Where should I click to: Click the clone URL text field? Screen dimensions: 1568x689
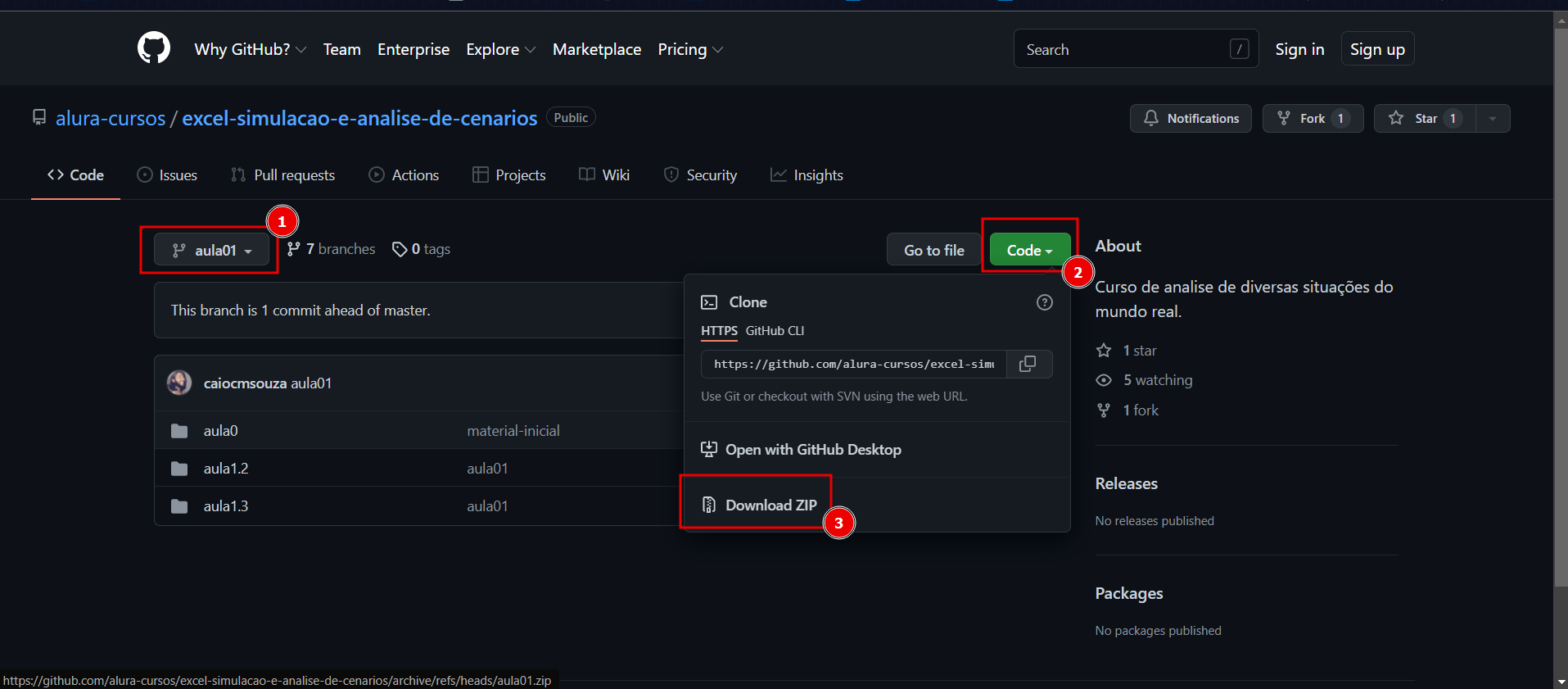[x=853, y=364]
